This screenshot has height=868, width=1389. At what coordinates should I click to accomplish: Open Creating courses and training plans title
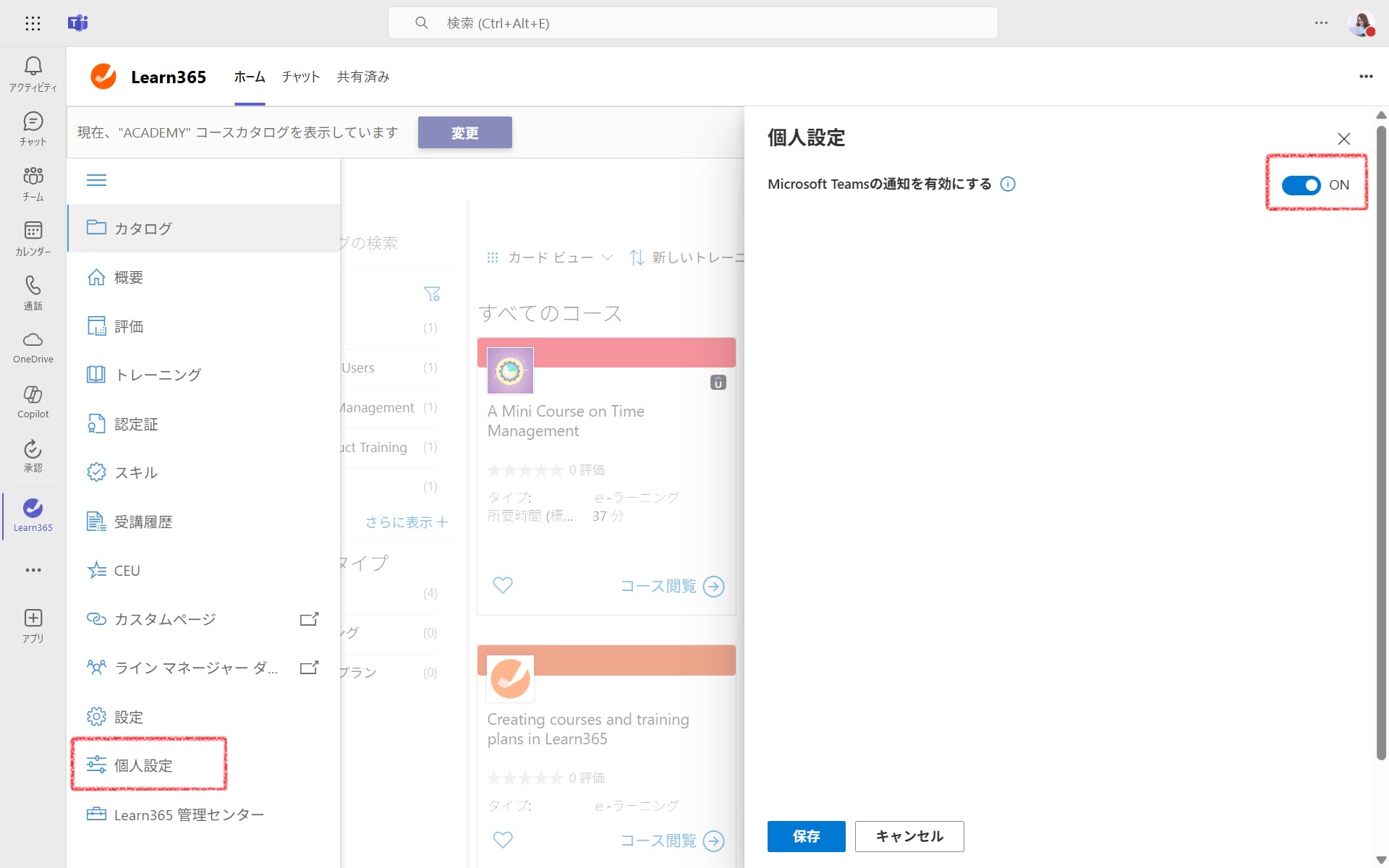point(588,729)
